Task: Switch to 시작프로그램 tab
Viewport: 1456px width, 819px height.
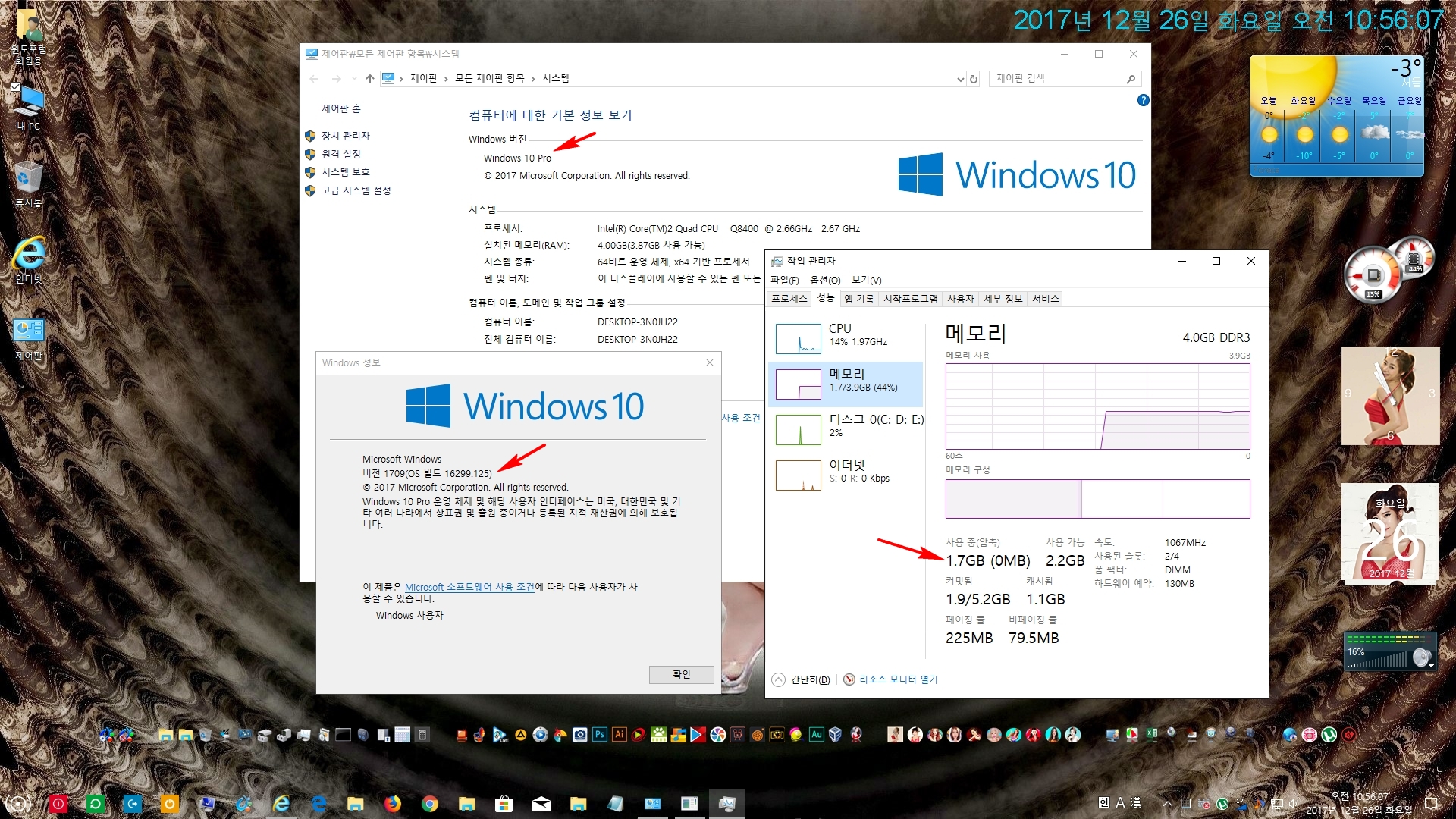Action: pyautogui.click(x=910, y=299)
